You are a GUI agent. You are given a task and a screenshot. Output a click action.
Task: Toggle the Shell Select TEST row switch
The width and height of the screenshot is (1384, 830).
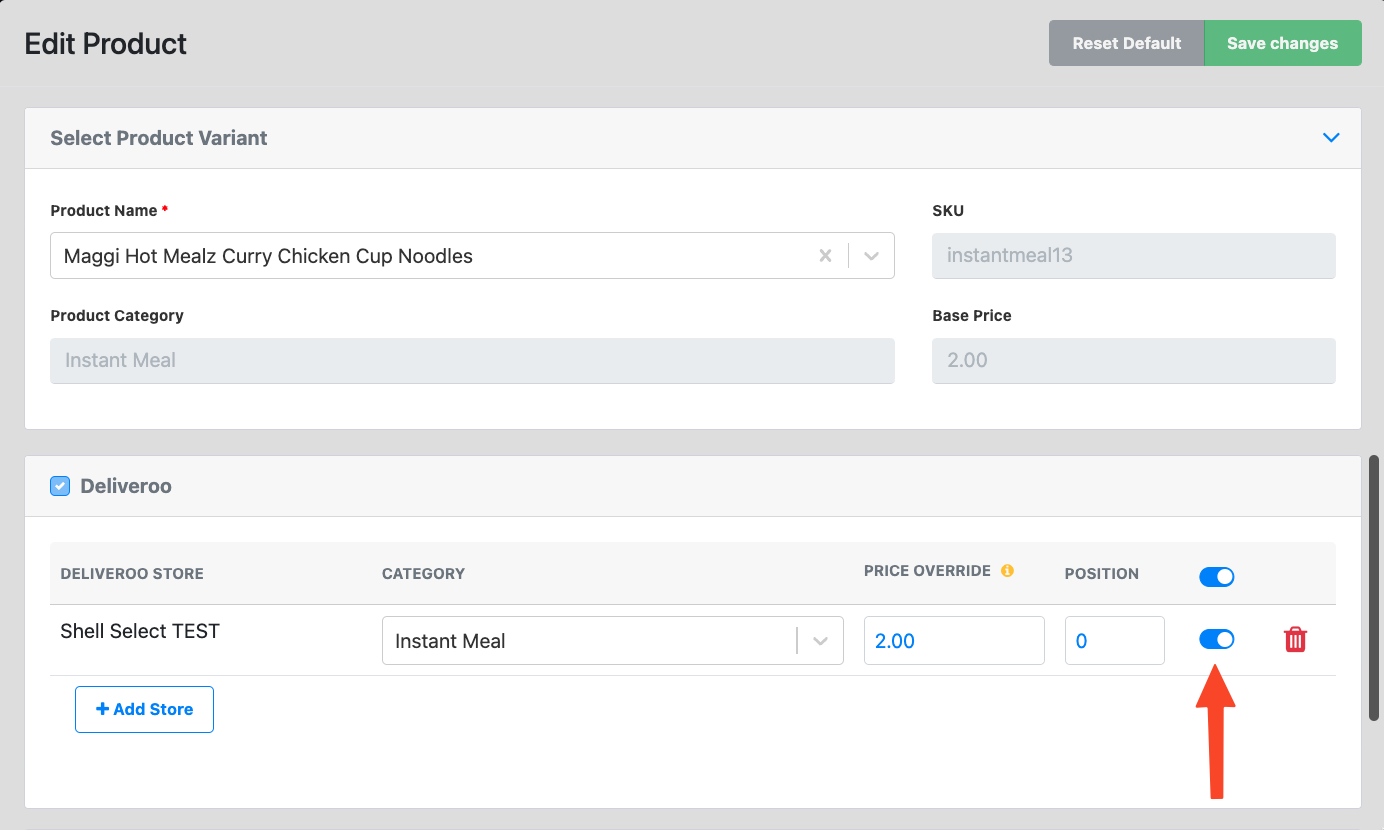pos(1217,639)
